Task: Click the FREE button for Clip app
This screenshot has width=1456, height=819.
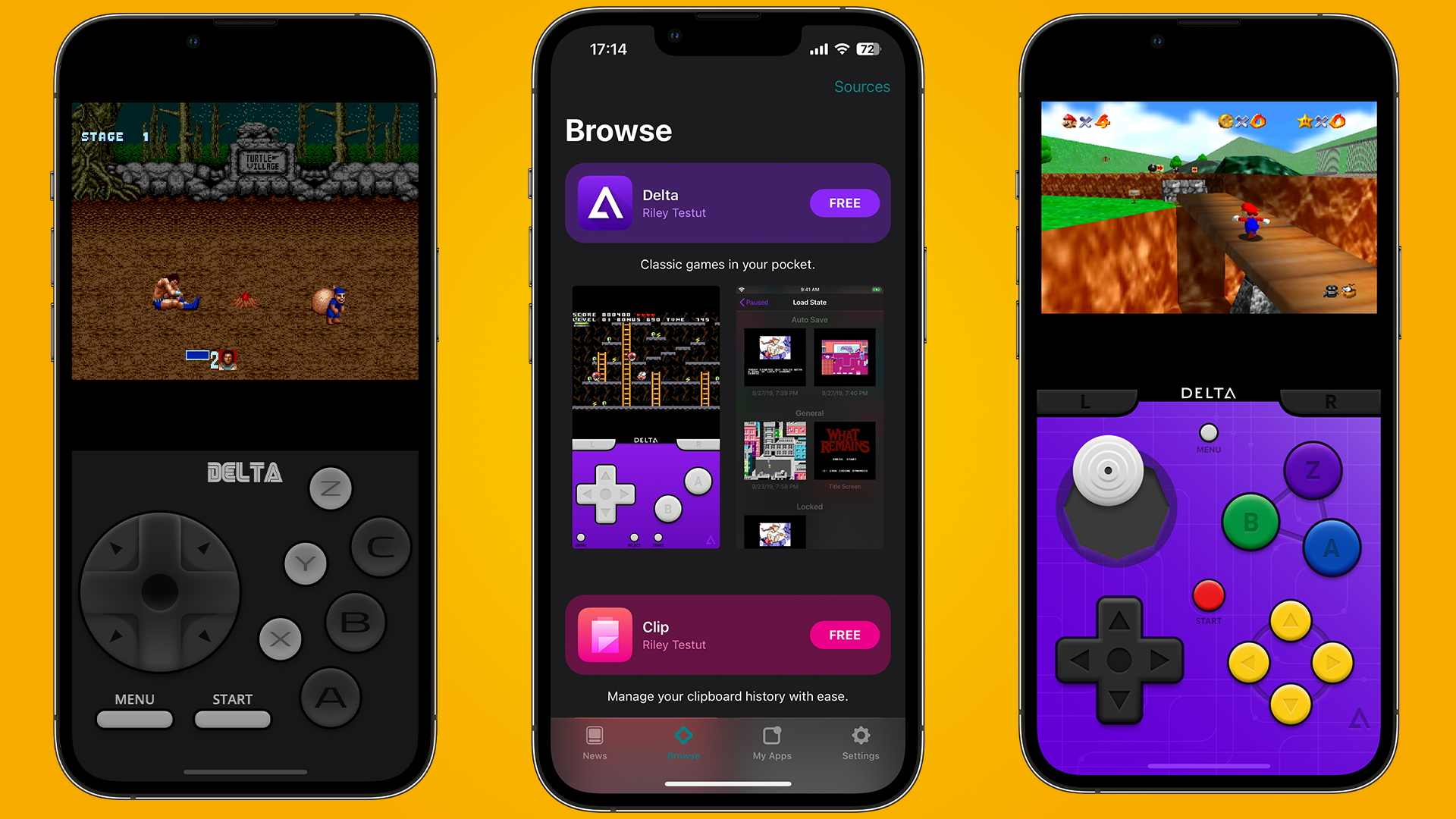Action: pos(844,635)
